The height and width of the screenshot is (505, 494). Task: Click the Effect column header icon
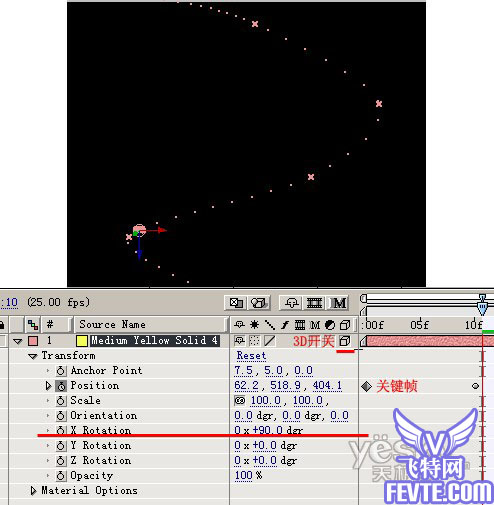coord(284,324)
